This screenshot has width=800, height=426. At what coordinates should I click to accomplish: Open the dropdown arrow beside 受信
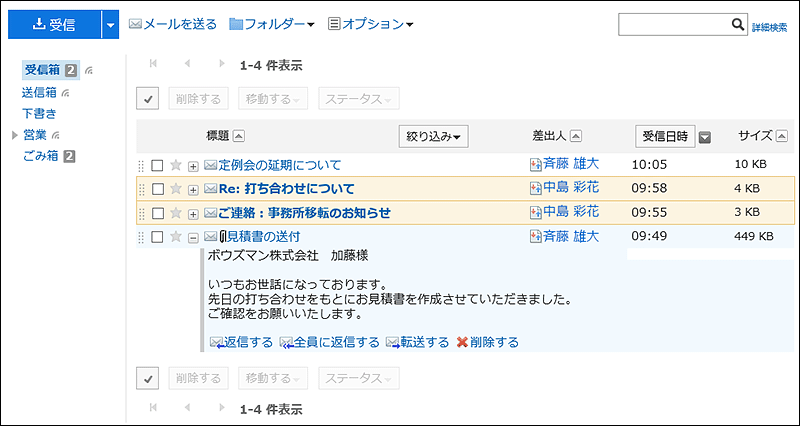110,24
